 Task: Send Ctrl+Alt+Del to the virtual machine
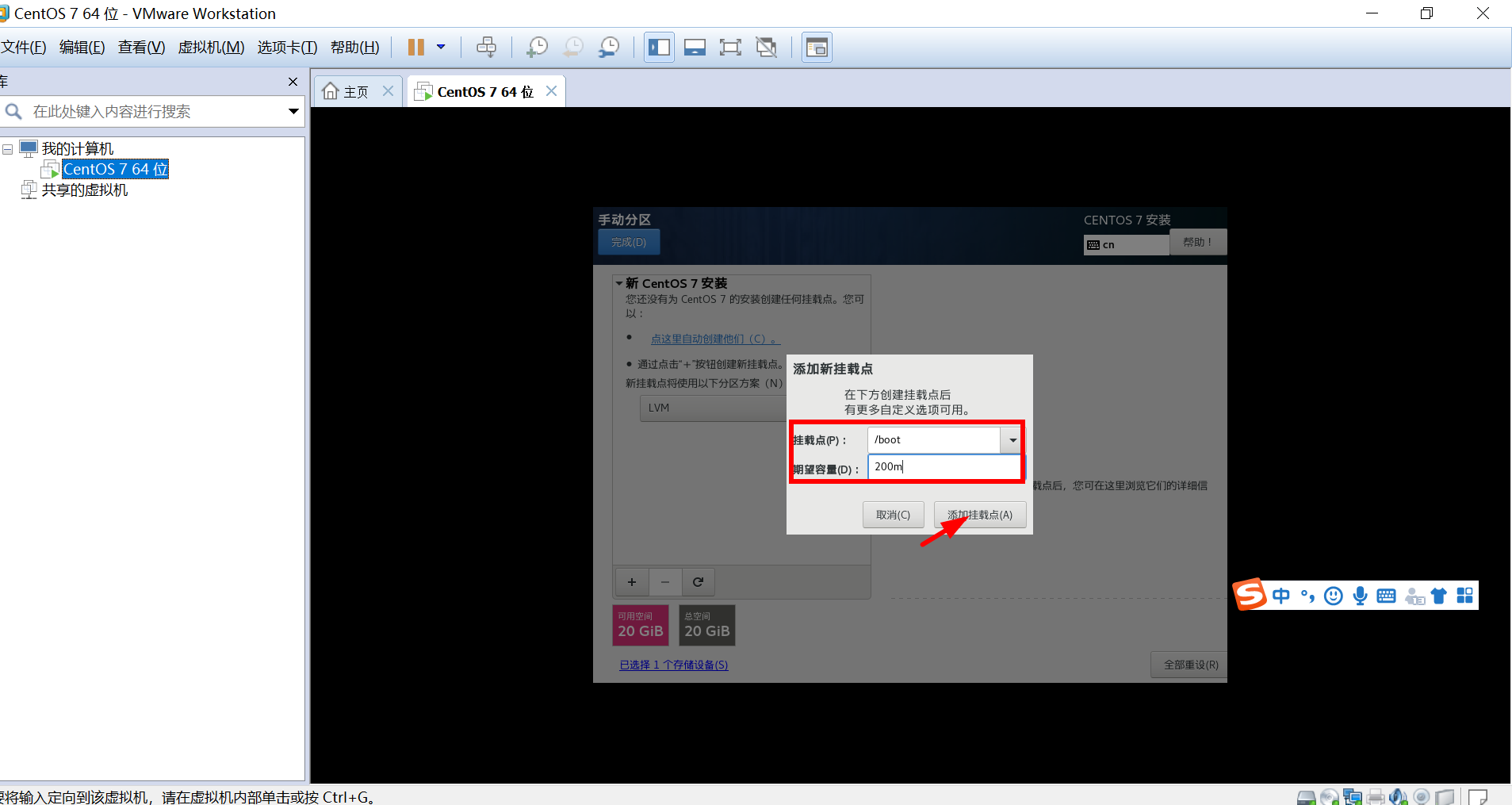pos(486,48)
